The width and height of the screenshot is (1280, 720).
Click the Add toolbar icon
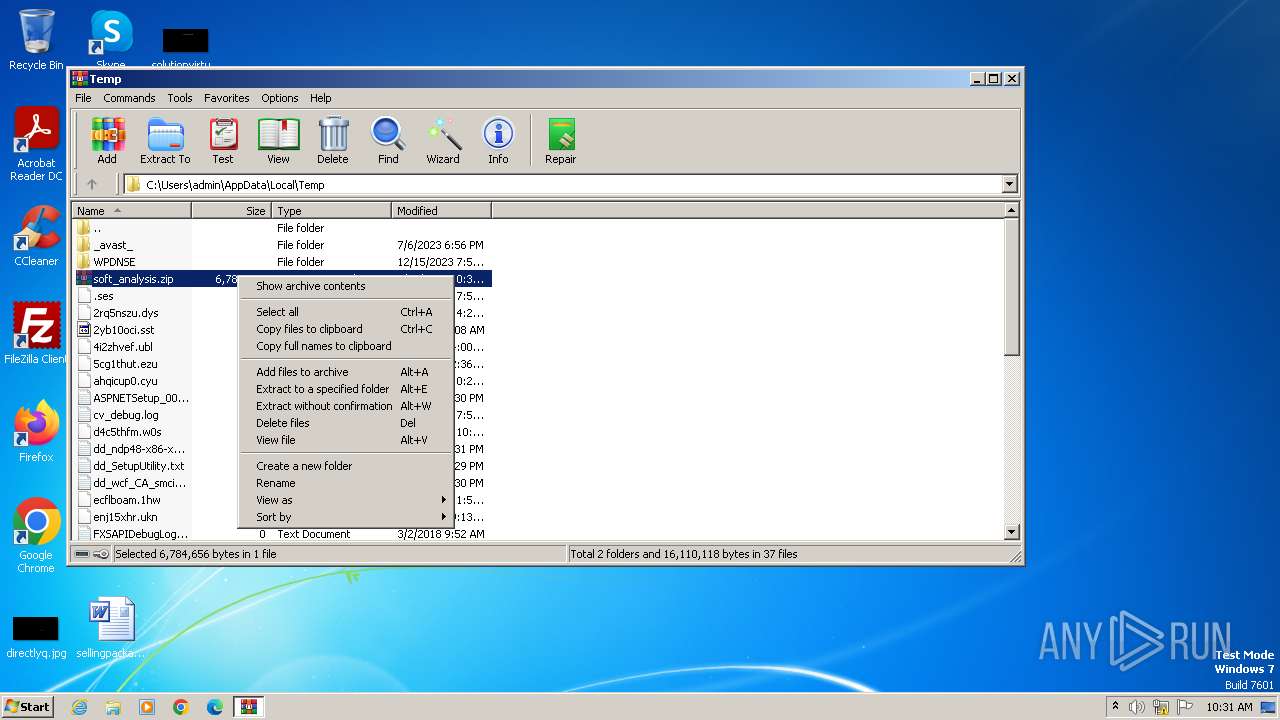click(107, 141)
